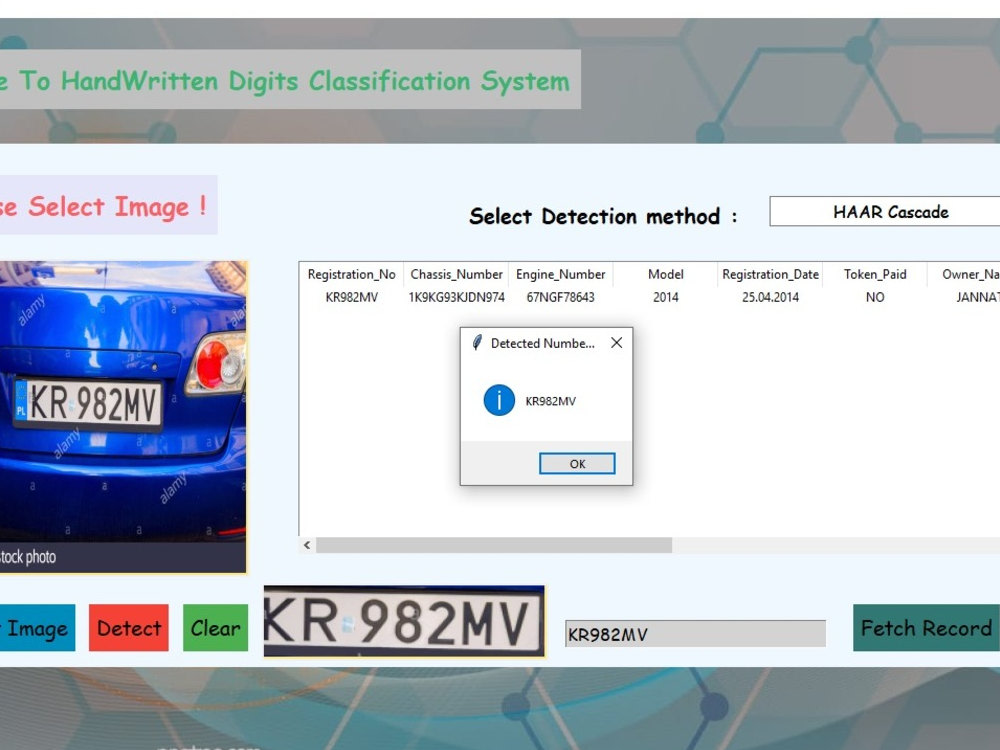Select chassis cell 1K9KG93KJDN974
Image resolution: width=1000 pixels, height=750 pixels.
(x=456, y=297)
